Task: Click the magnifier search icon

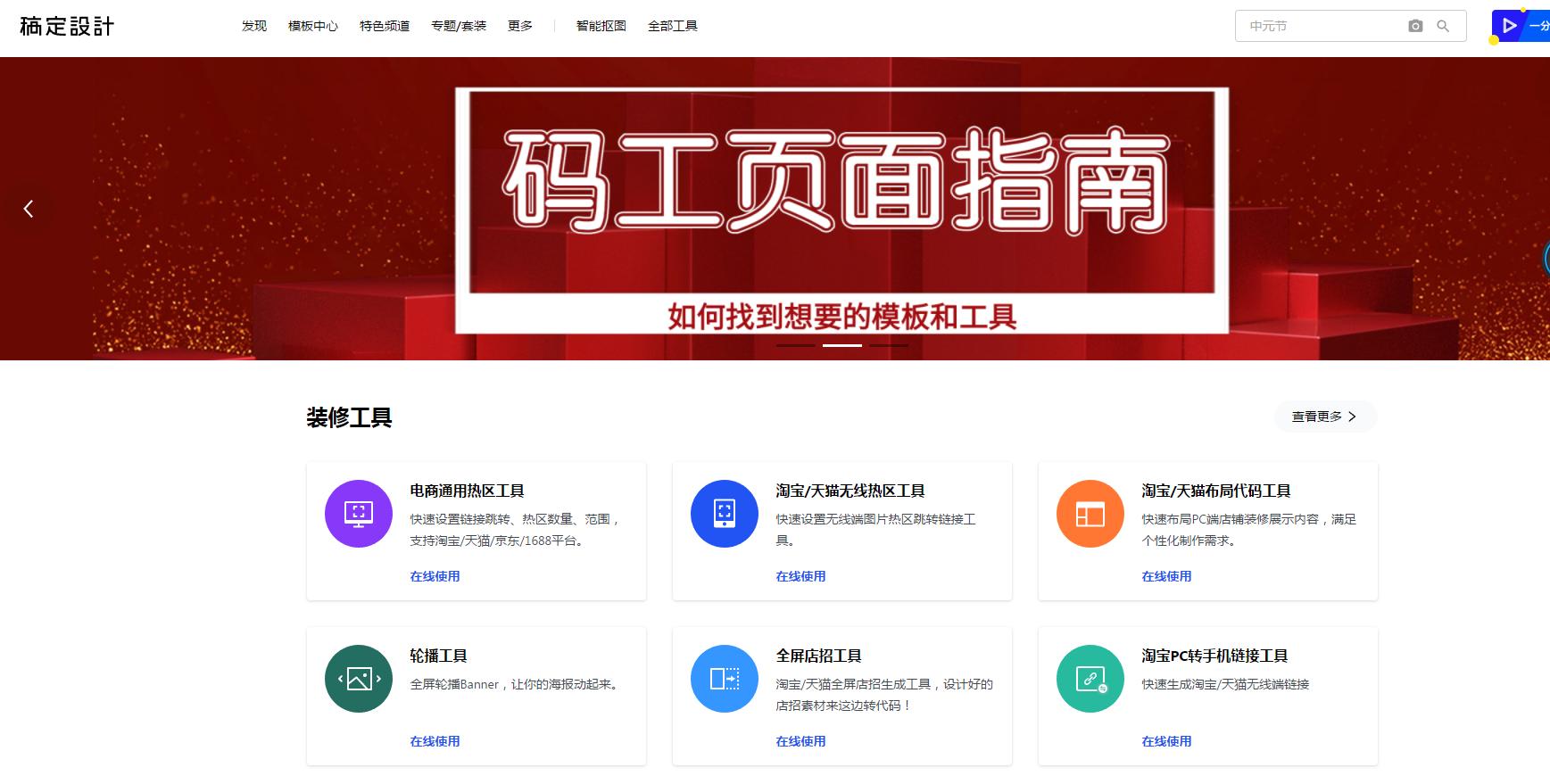Action: pyautogui.click(x=1443, y=26)
